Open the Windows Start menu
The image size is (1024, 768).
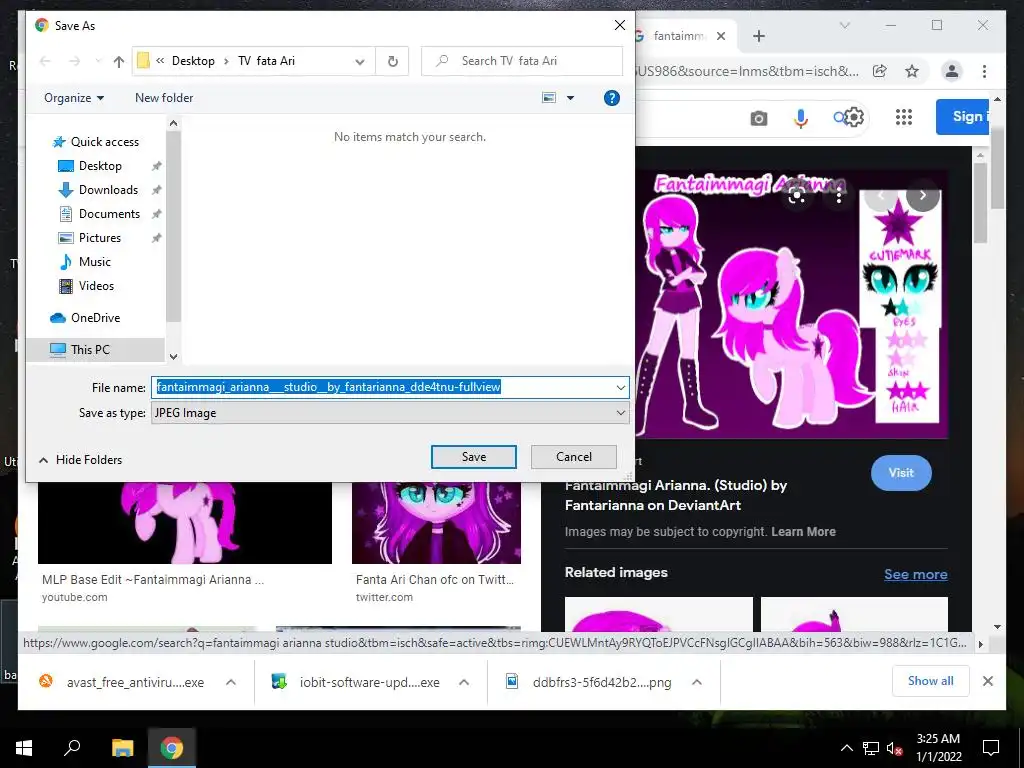pyautogui.click(x=24, y=748)
